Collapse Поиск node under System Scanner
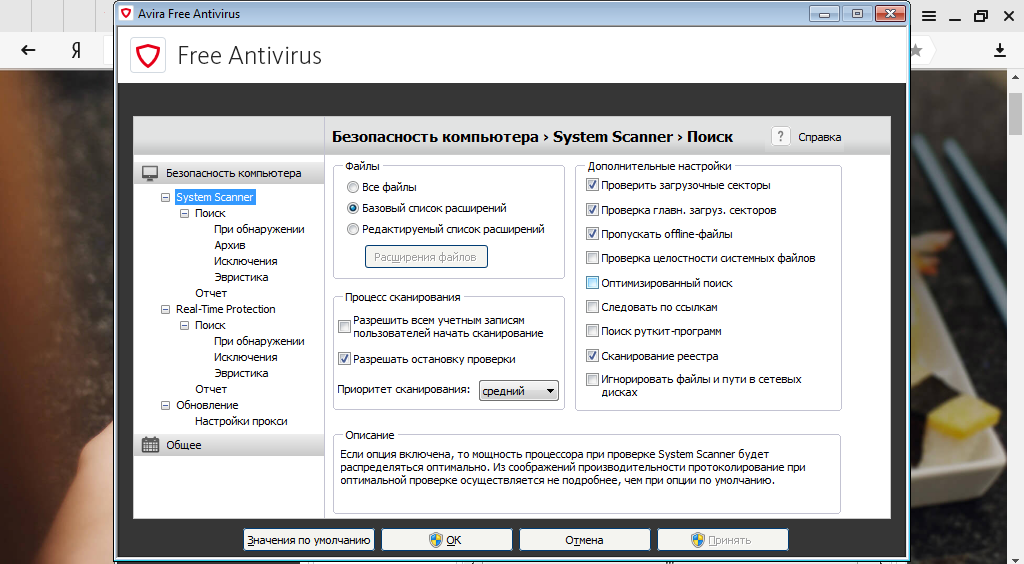Screen dimensions: 1024x564 (184, 213)
